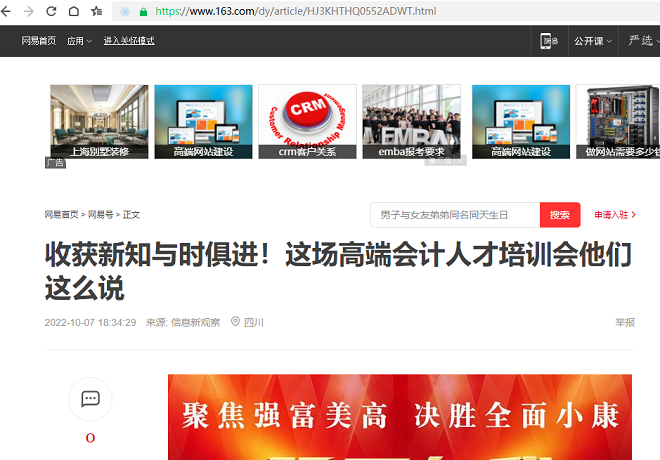The image size is (660, 460).
Task: Expand the 公开课 dropdown
Action: click(x=593, y=41)
